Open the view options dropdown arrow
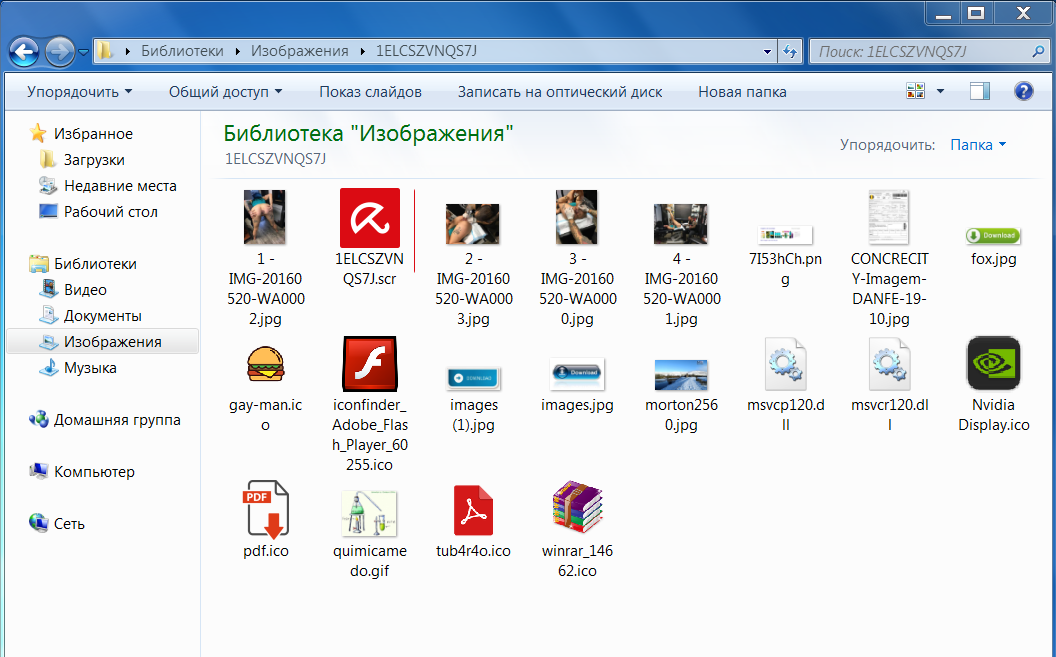 [940, 91]
